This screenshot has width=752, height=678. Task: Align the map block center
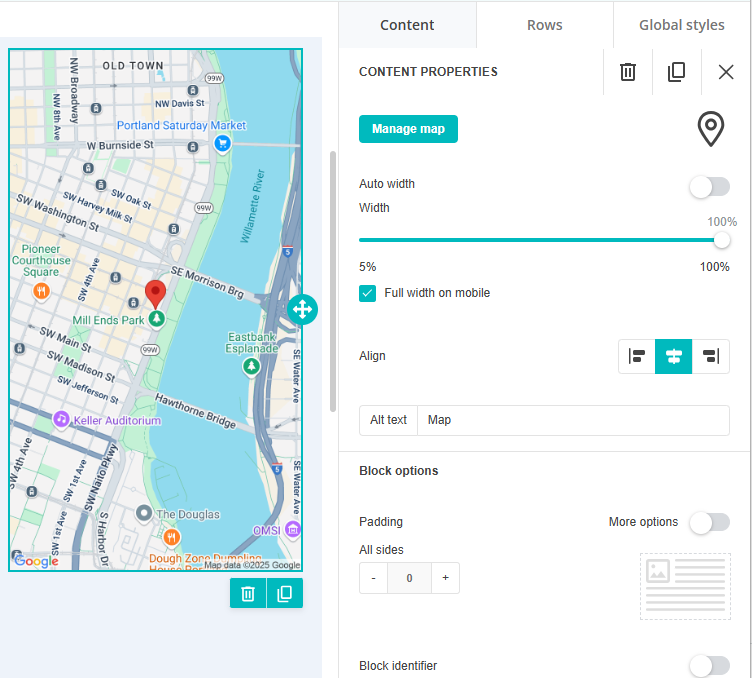pos(673,356)
